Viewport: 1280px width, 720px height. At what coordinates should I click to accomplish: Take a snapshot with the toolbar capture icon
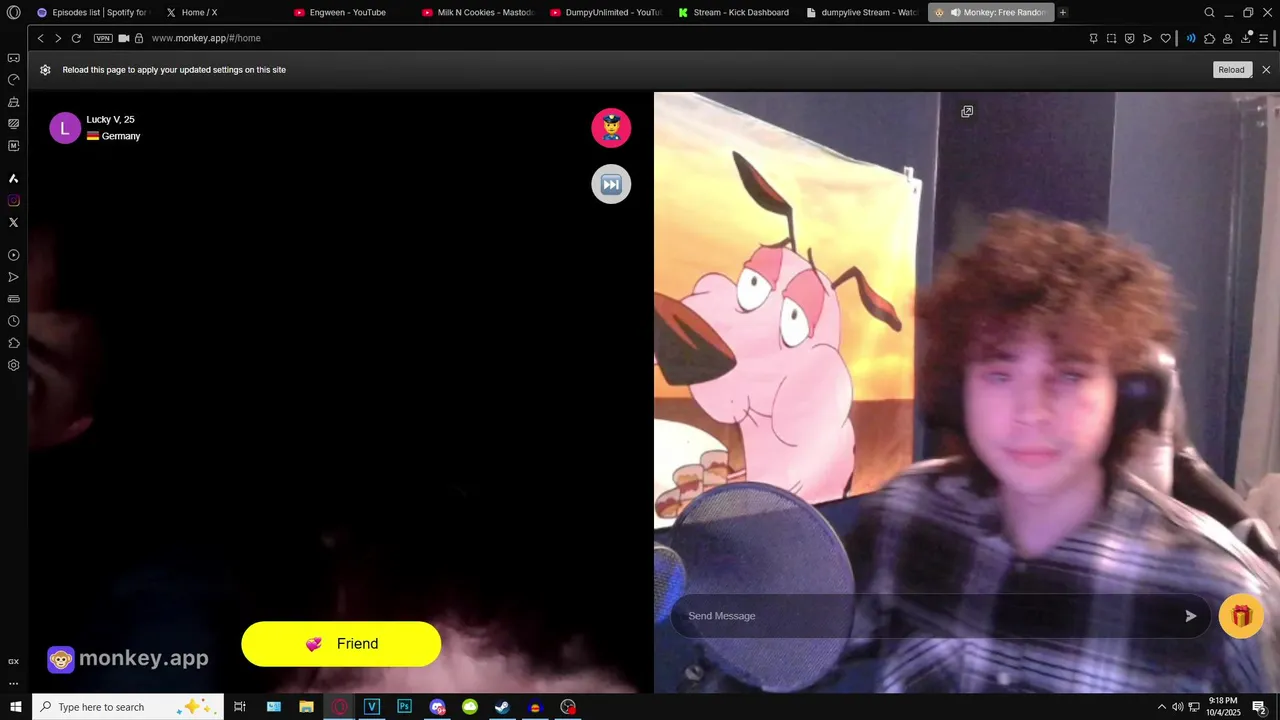tap(1111, 38)
